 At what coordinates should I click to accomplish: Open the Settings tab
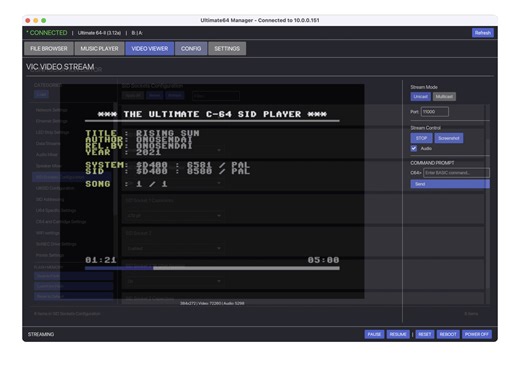(x=227, y=49)
